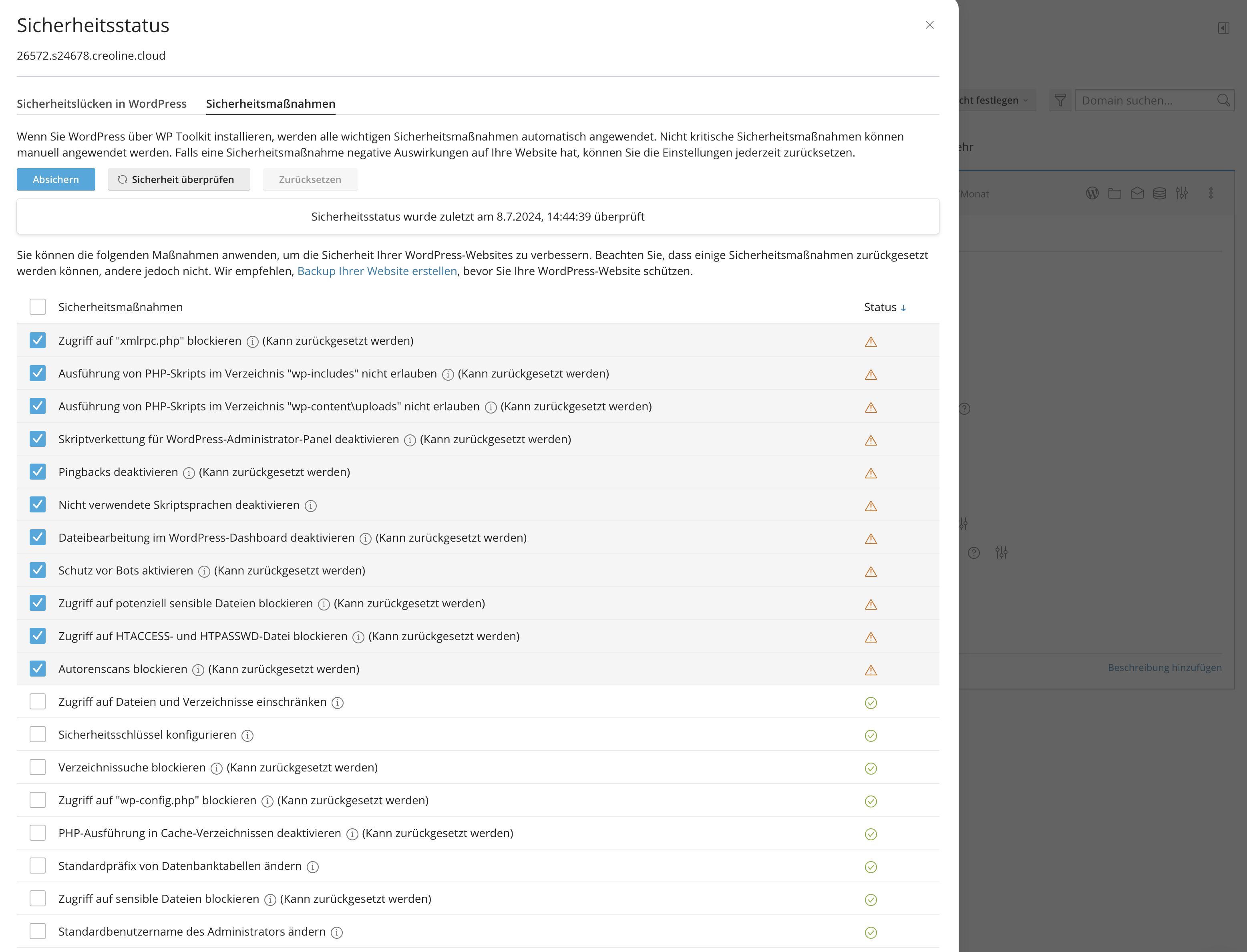
Task: Uncheck wp-includes PHP execution checkbox
Action: point(37,373)
